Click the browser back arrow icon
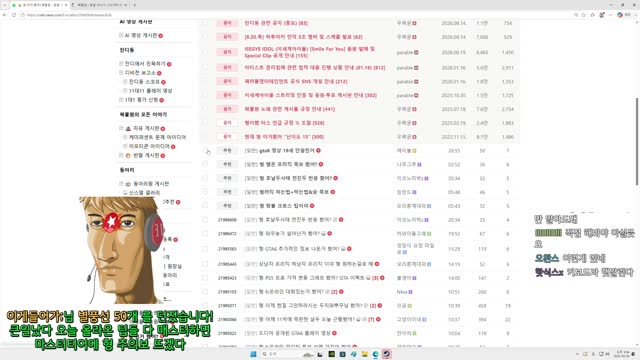Viewport: 640px width, 360px height. pos(5,15)
